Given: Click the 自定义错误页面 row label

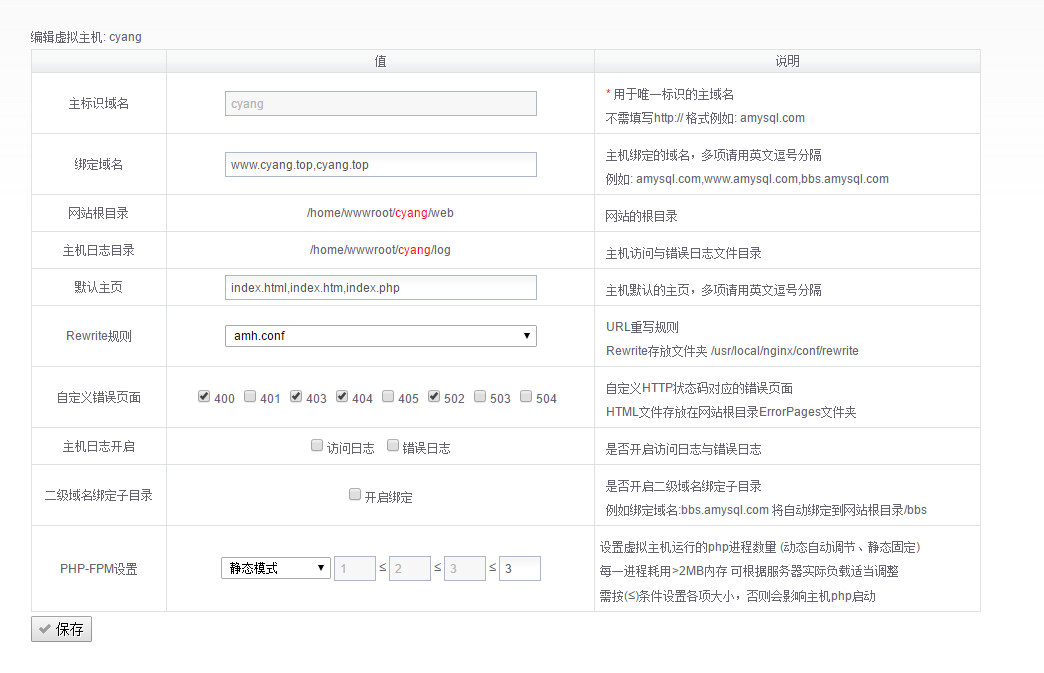Looking at the screenshot, I should 99,397.
